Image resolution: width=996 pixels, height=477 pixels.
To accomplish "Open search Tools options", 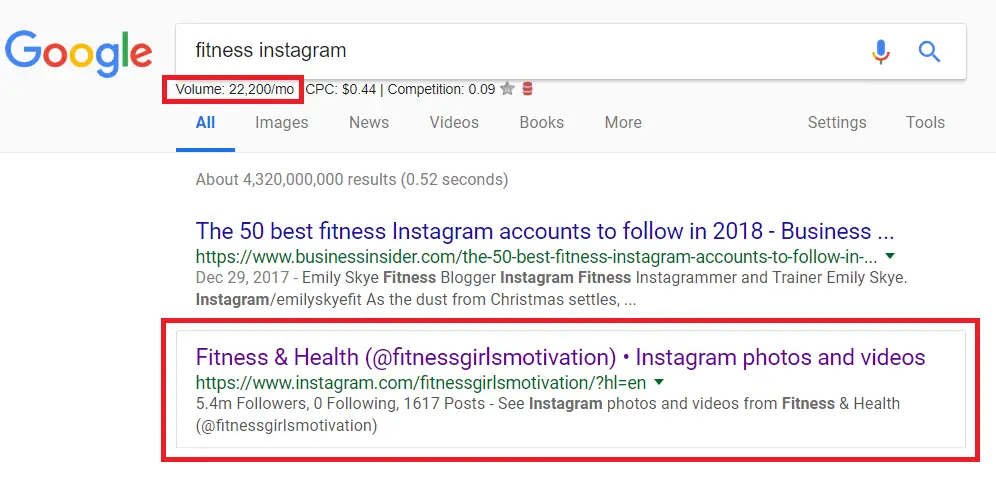I will (925, 123).
